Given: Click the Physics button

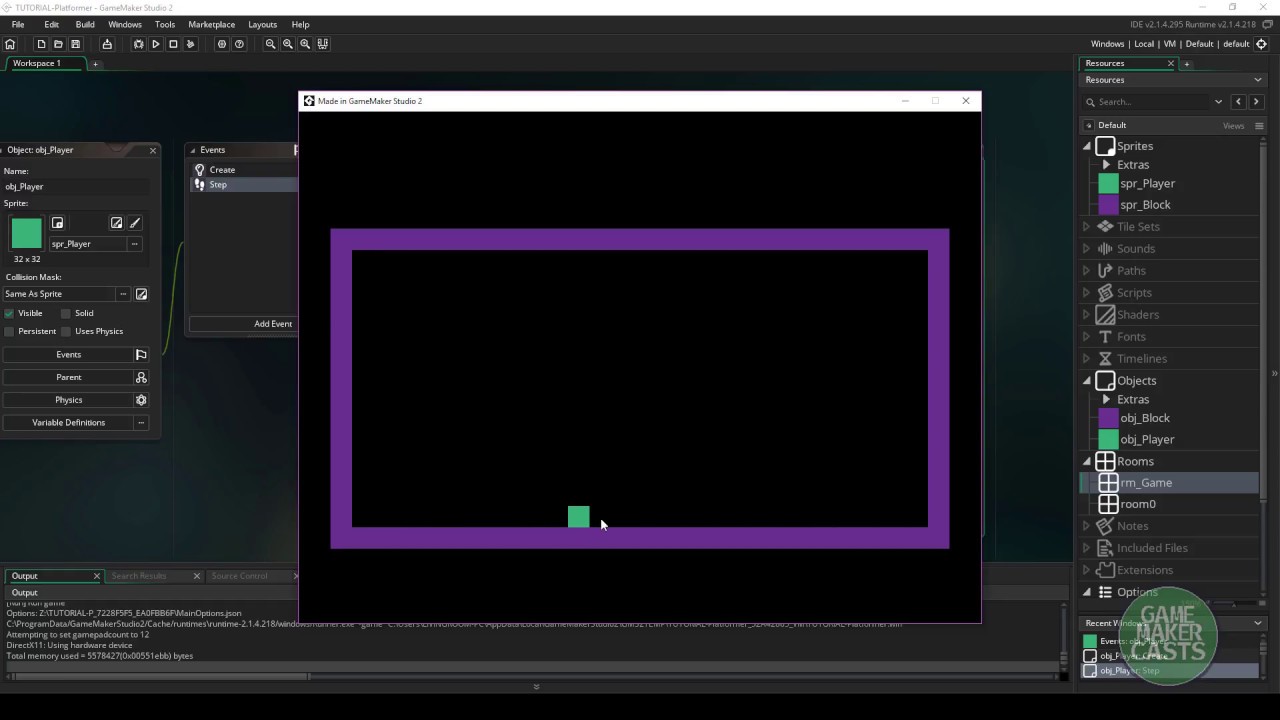Looking at the screenshot, I should [69, 400].
